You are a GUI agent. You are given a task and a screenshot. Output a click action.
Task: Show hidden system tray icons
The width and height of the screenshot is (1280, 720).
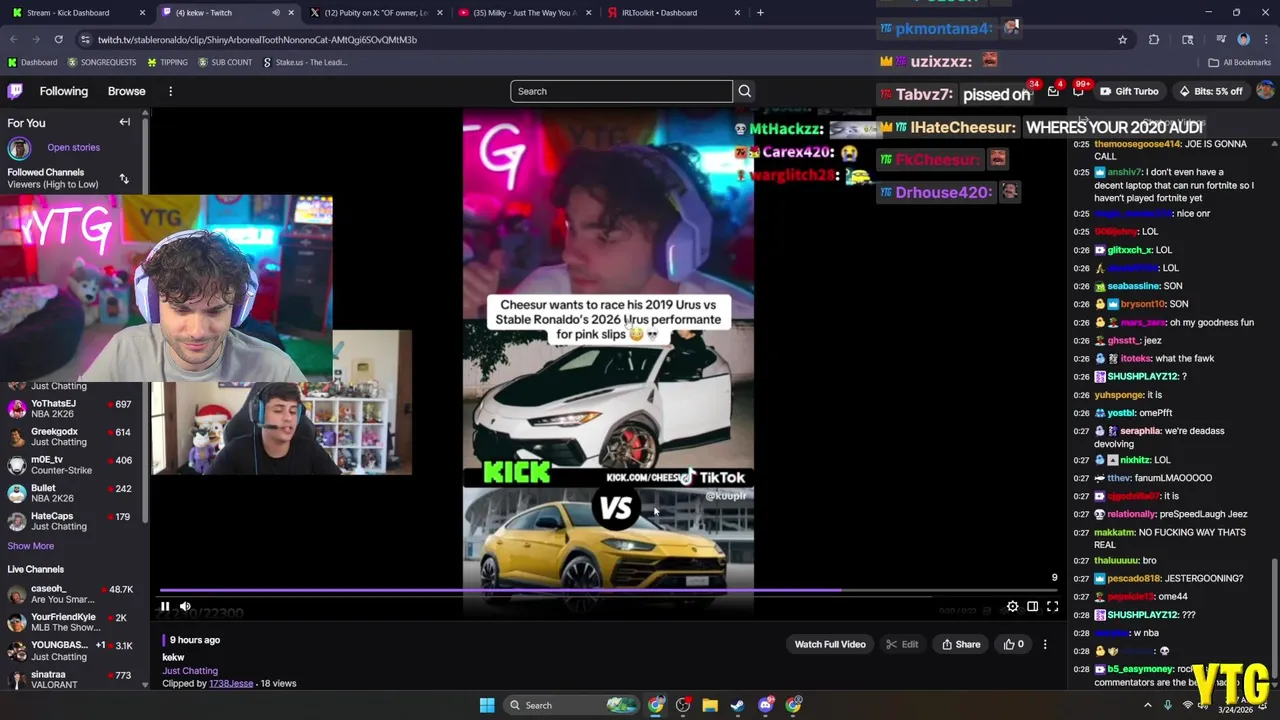pos(1147,705)
